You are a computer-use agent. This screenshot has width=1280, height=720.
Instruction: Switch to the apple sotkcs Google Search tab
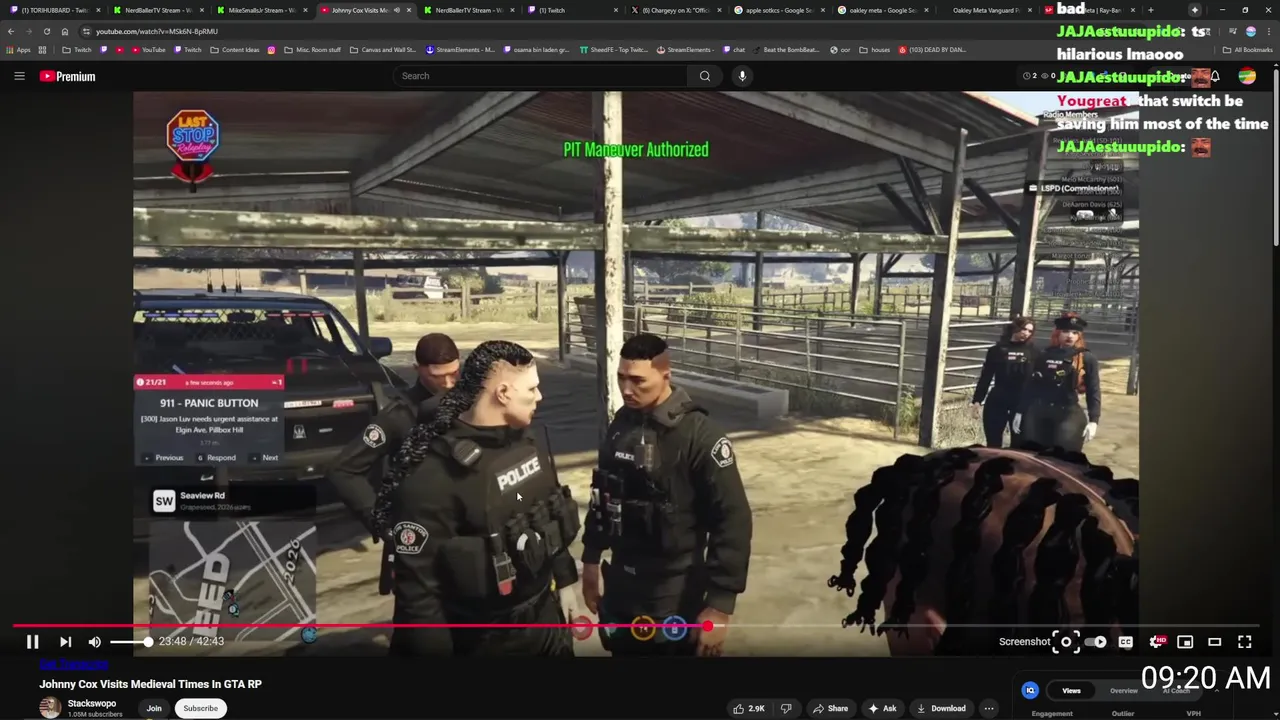click(780, 10)
